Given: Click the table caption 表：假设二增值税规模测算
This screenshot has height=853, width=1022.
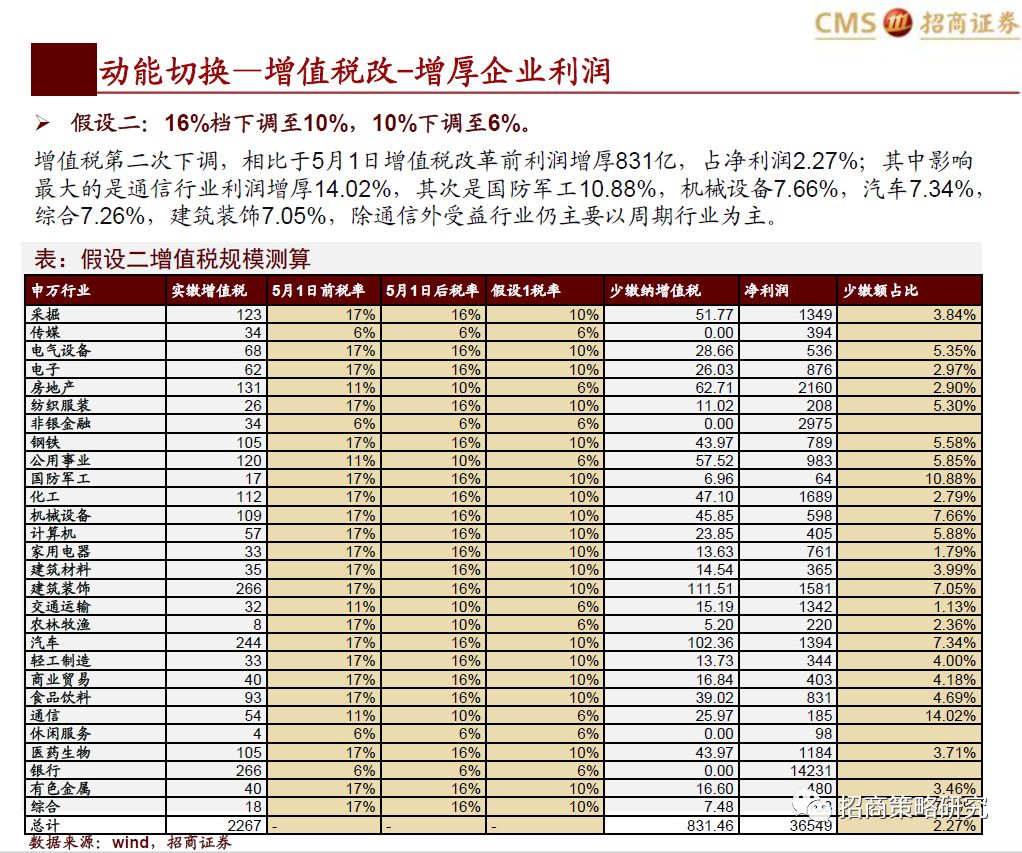Looking at the screenshot, I should 172,259.
